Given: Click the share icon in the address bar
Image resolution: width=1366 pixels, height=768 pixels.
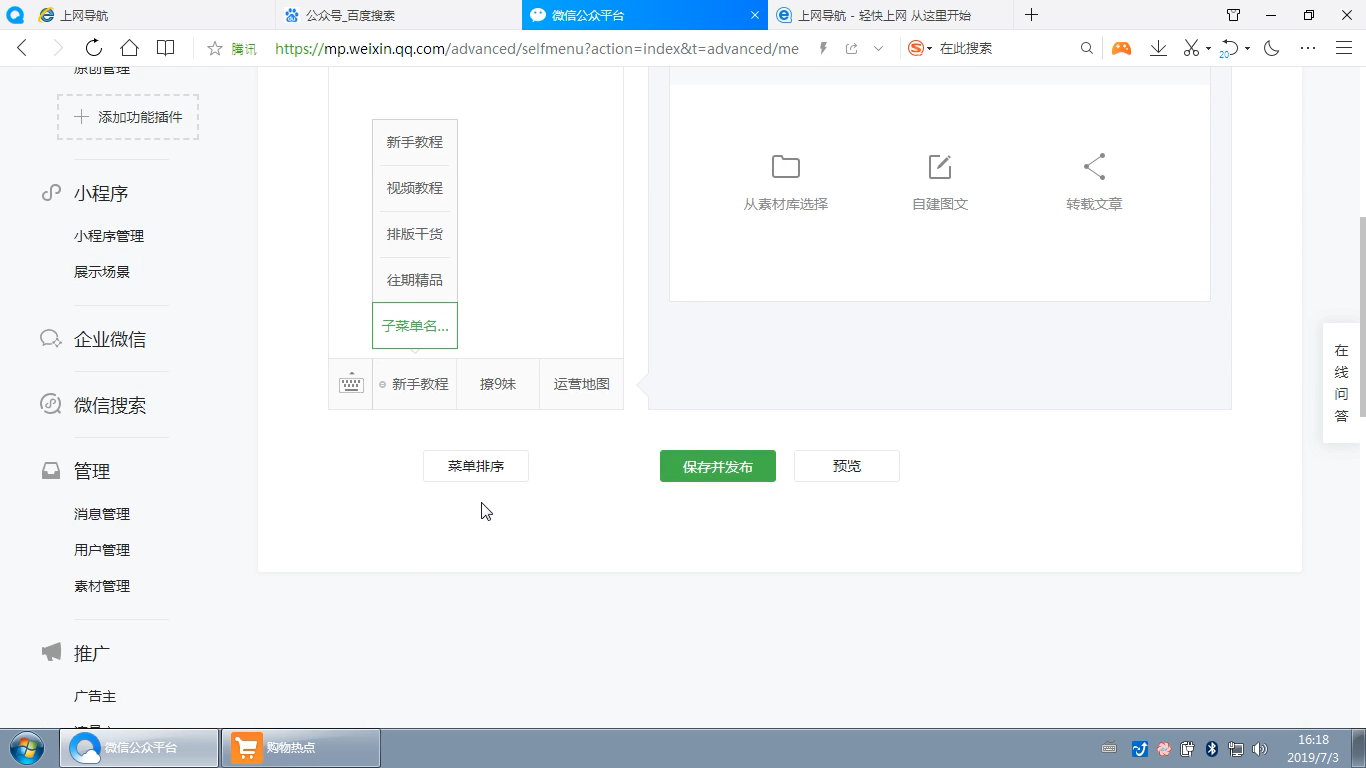Looking at the screenshot, I should tap(851, 48).
